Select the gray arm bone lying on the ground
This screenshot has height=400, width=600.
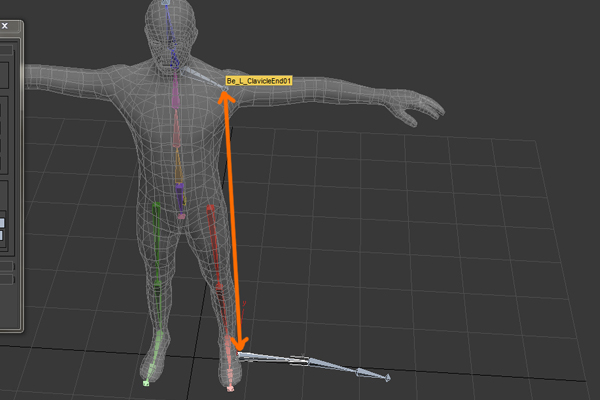(274, 358)
